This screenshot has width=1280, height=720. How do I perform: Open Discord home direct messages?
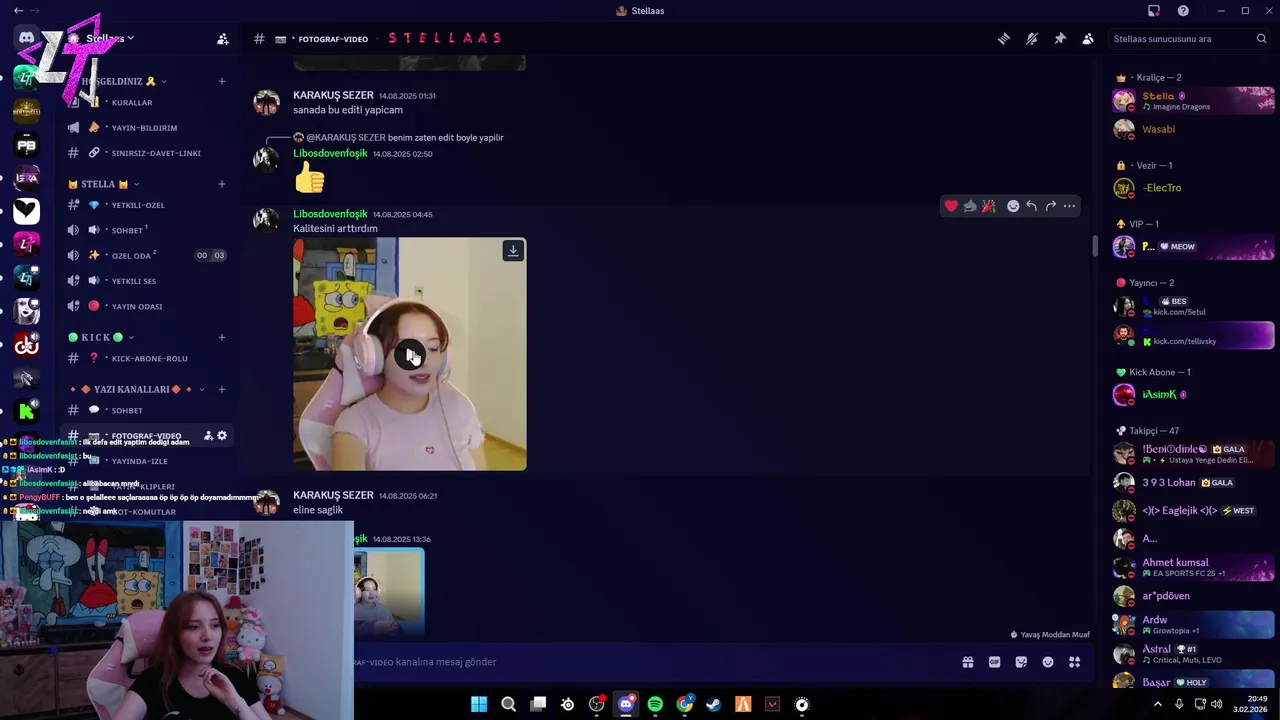coord(27,38)
